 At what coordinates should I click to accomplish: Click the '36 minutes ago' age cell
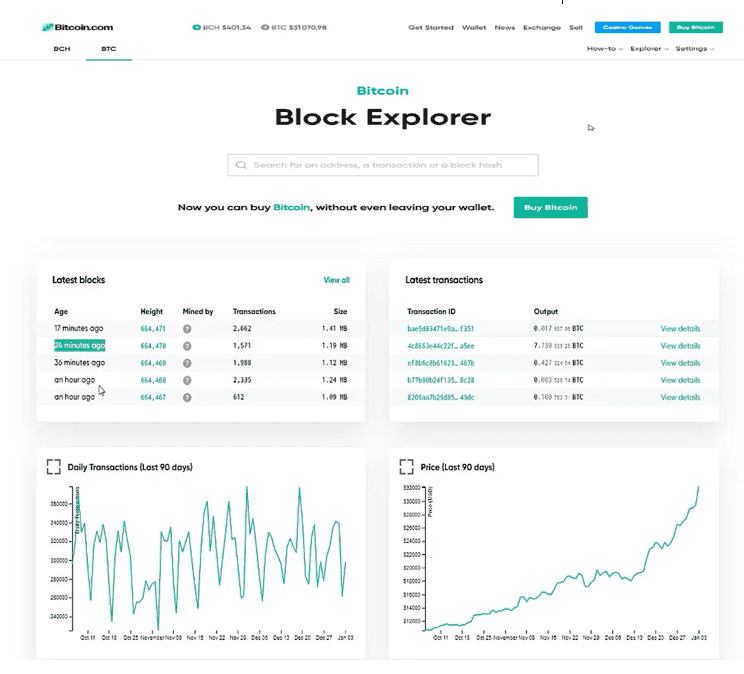point(79,363)
